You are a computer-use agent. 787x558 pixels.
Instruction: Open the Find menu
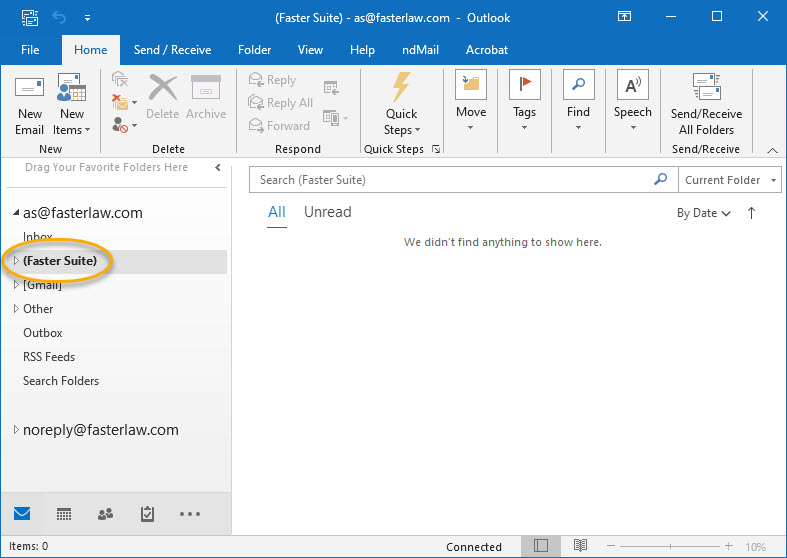(578, 101)
